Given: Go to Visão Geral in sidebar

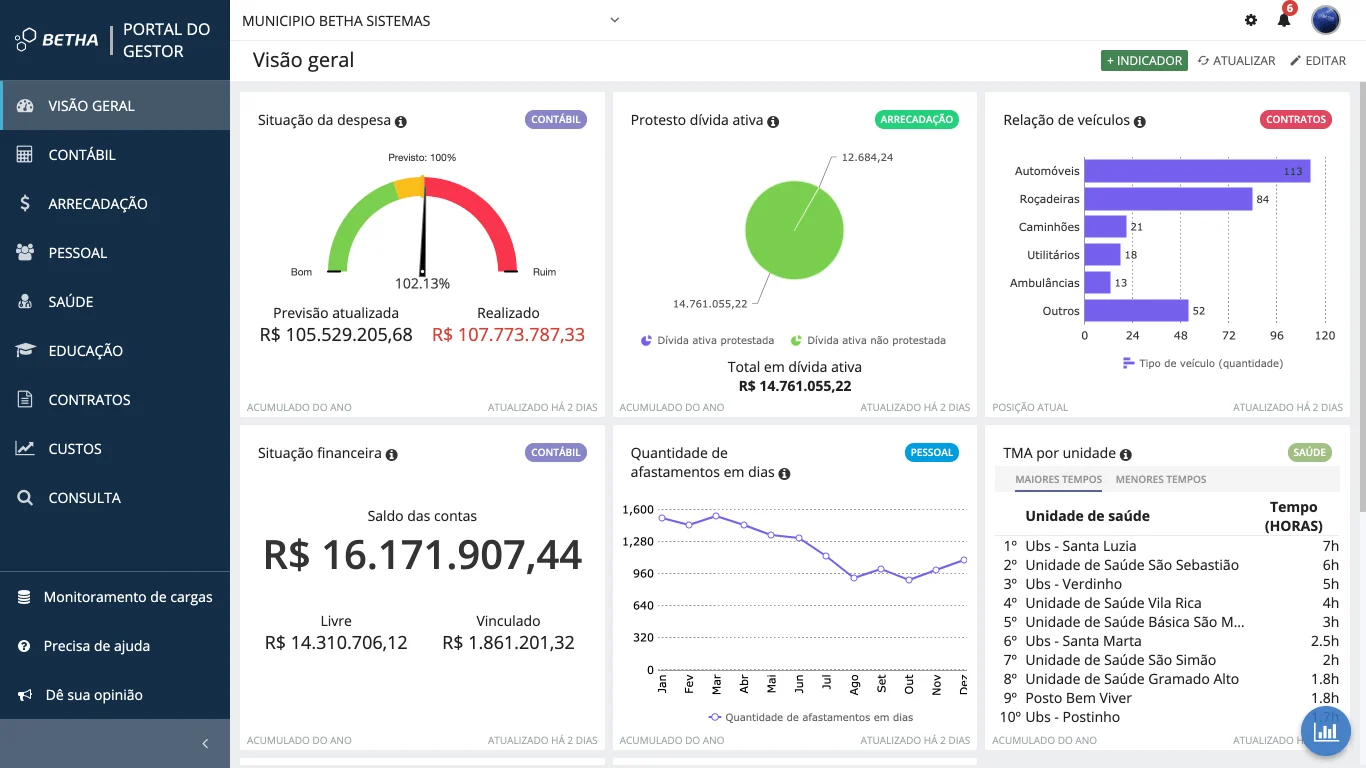Looking at the screenshot, I should 115,105.
